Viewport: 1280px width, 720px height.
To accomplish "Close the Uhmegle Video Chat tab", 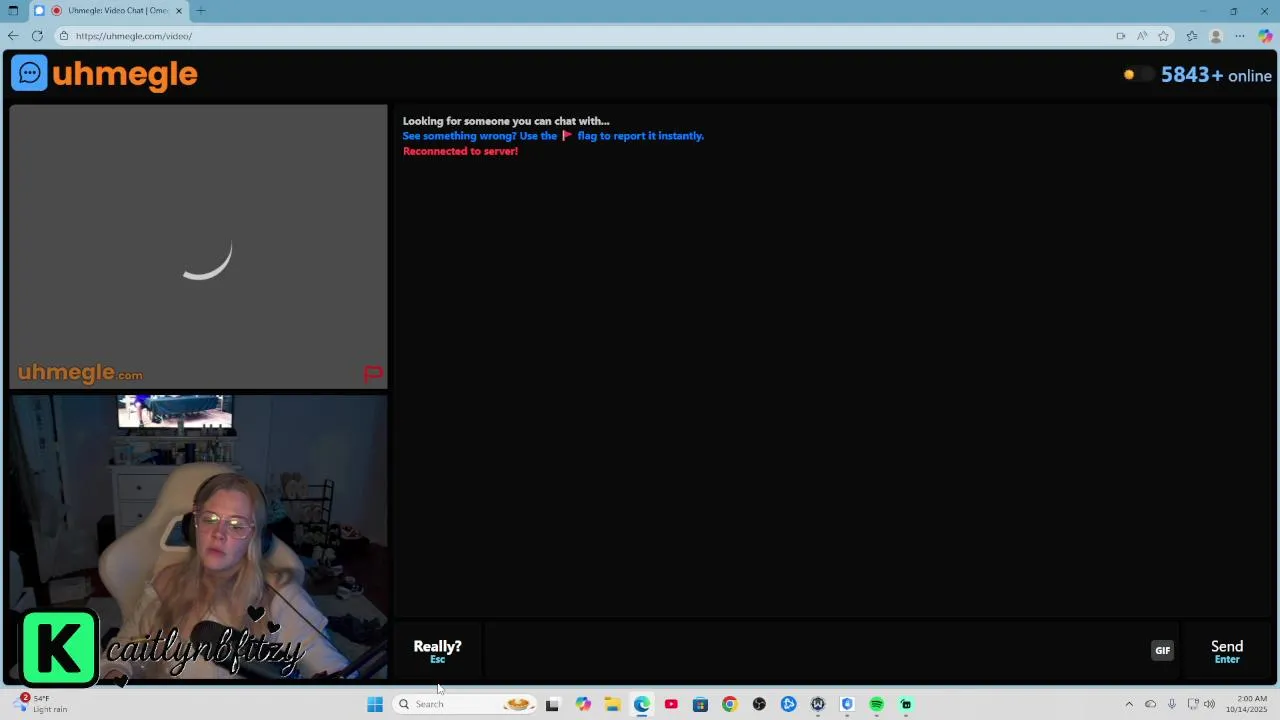I will pyautogui.click(x=179, y=11).
